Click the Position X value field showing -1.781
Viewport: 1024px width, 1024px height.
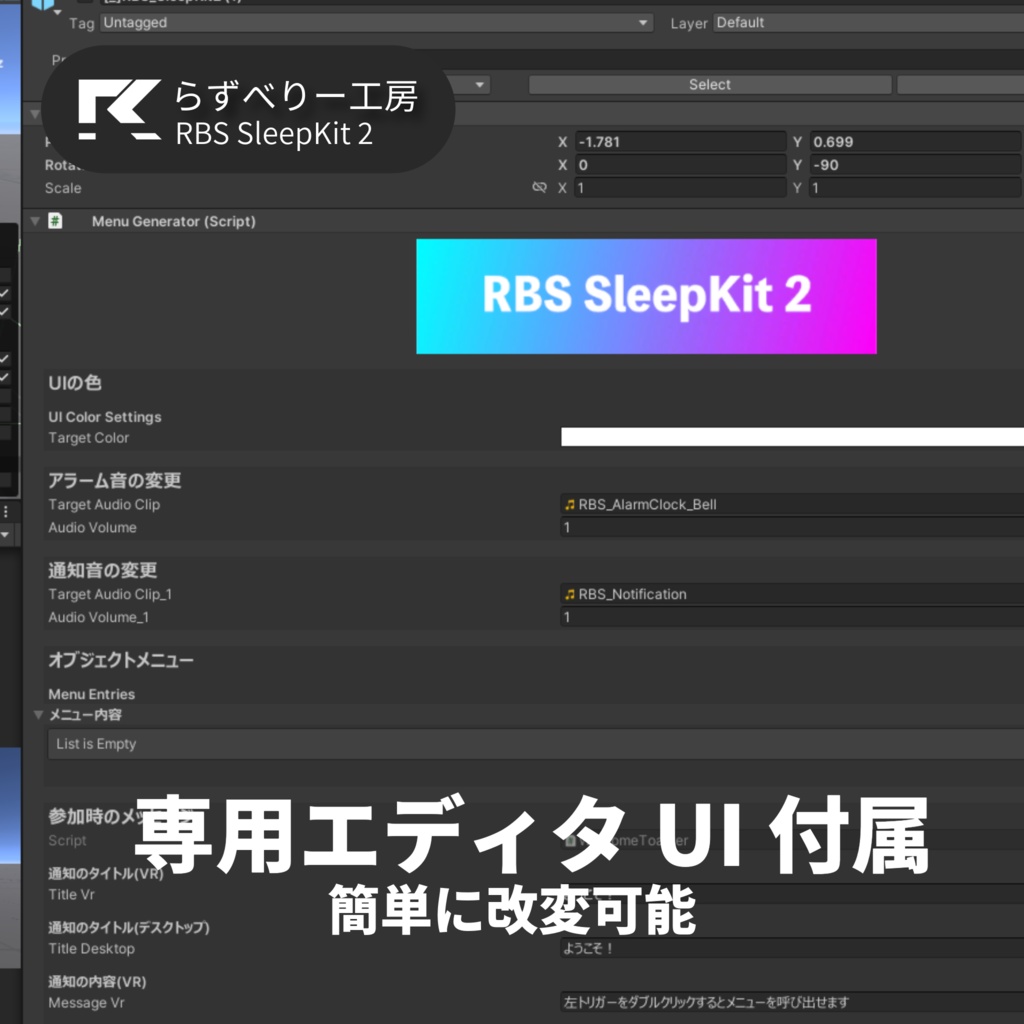(680, 141)
